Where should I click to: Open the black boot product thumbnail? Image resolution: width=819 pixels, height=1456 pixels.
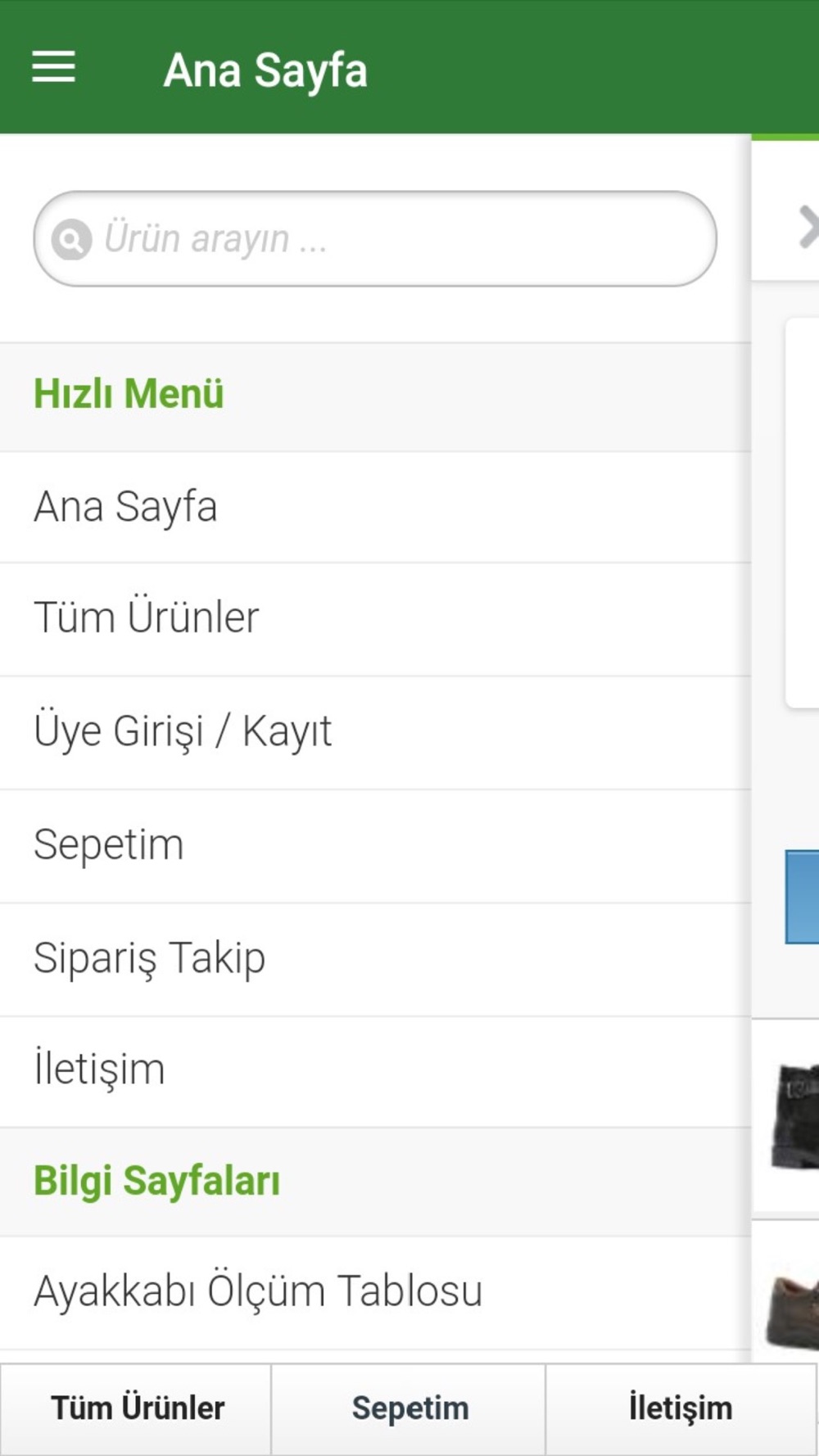coord(794,1115)
